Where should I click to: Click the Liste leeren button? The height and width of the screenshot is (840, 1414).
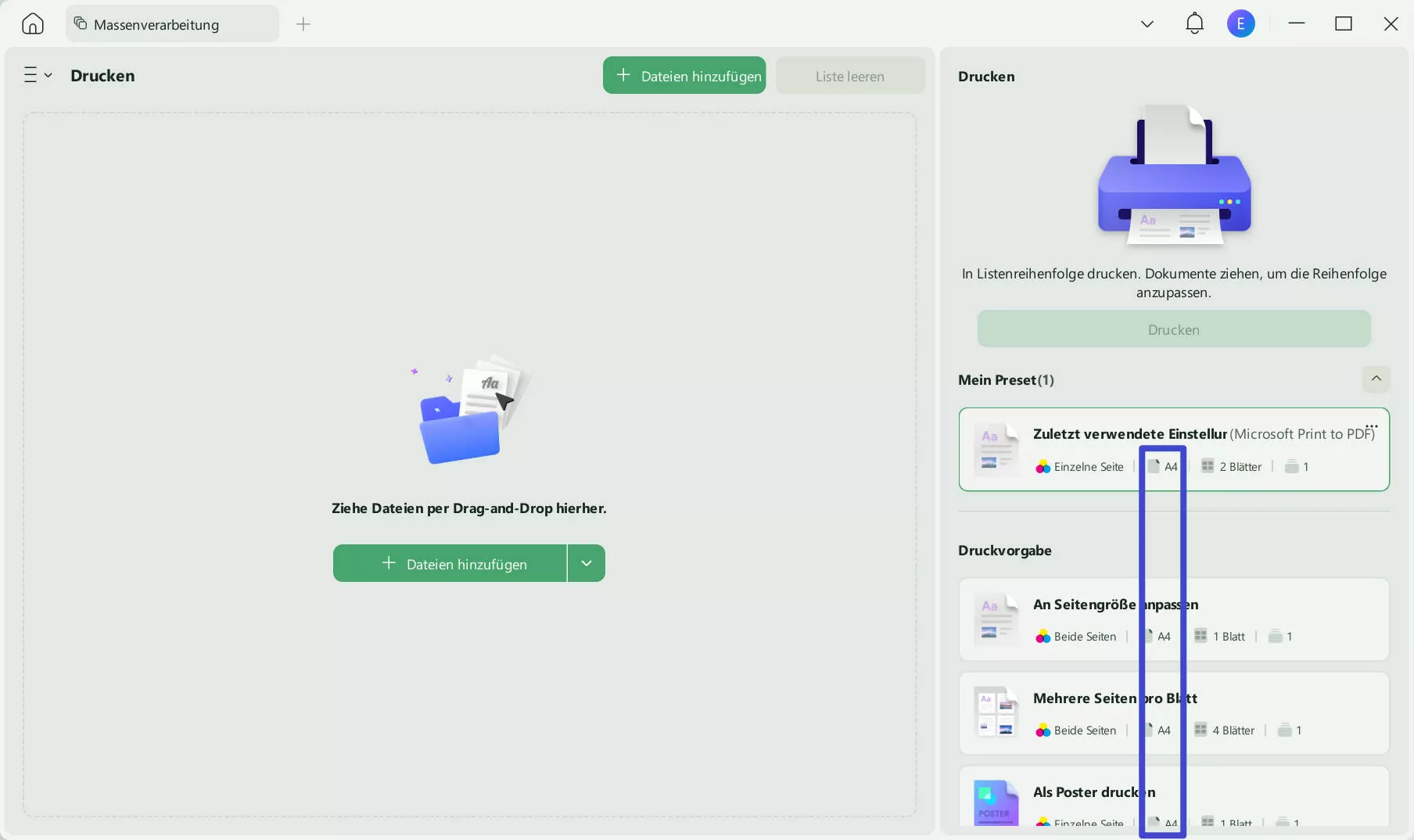[850, 75]
